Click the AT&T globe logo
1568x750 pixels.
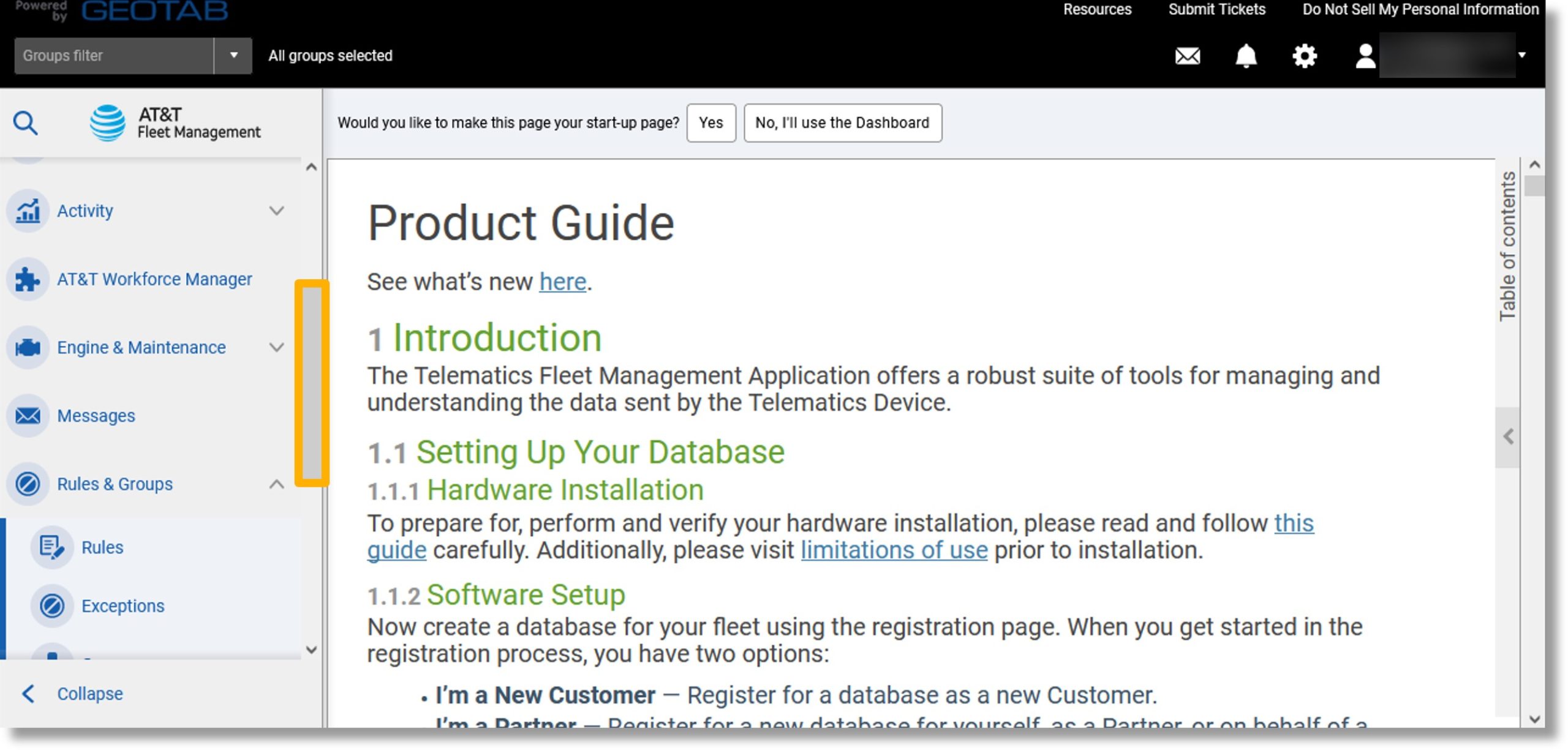click(108, 122)
